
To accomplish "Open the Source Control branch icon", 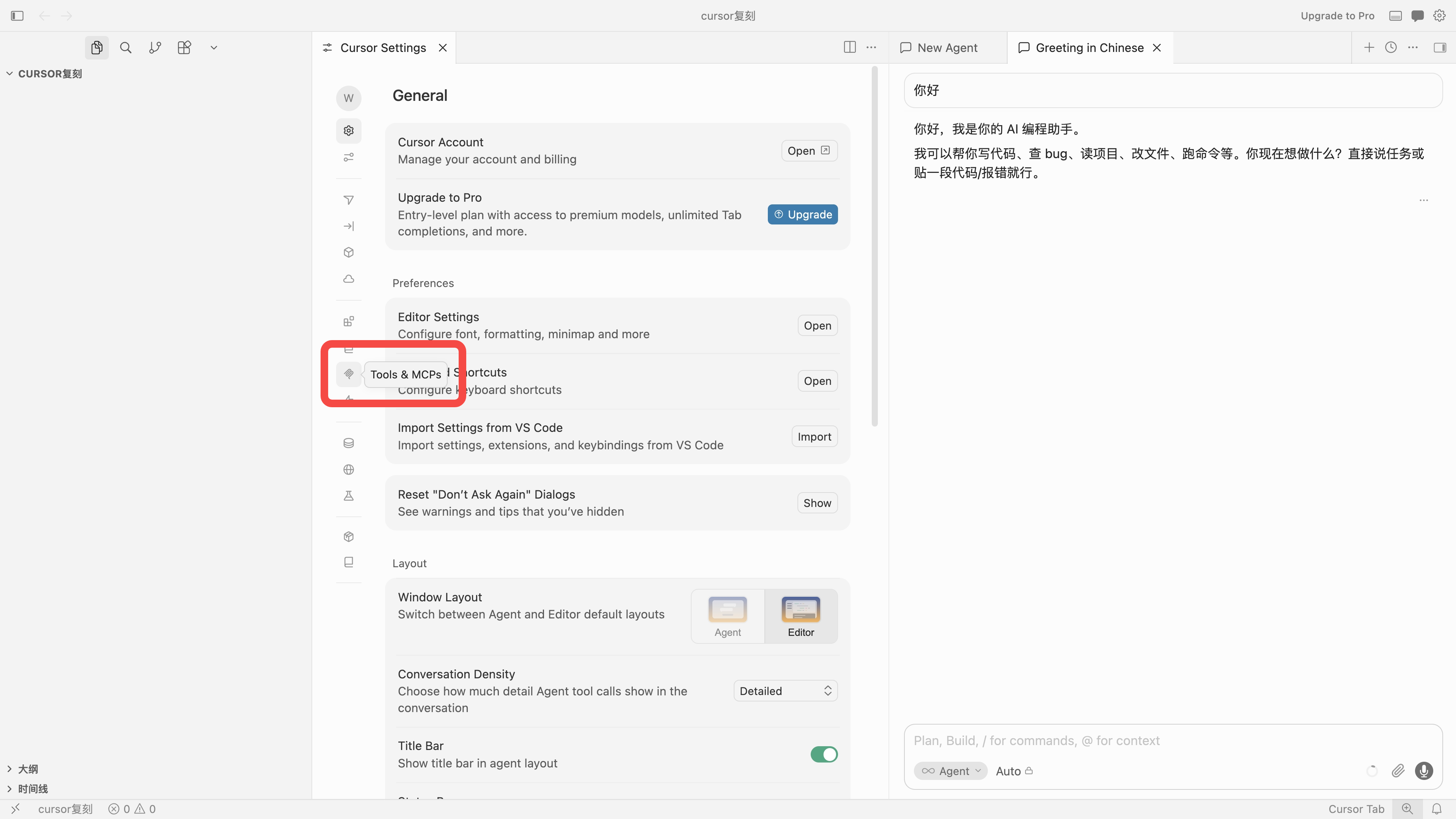I will 155,48.
